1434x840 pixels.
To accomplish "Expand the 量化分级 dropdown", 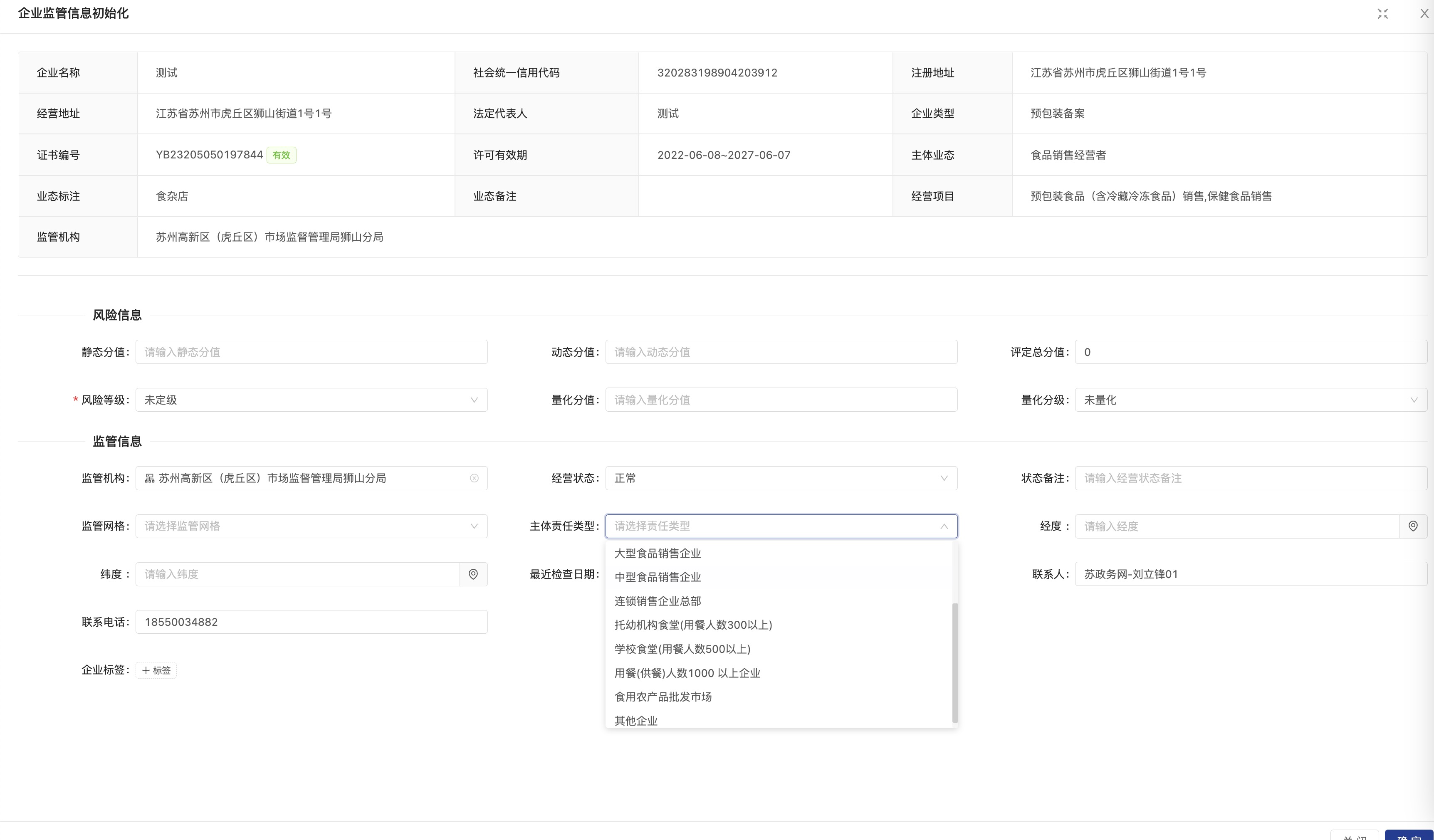I will [1250, 400].
